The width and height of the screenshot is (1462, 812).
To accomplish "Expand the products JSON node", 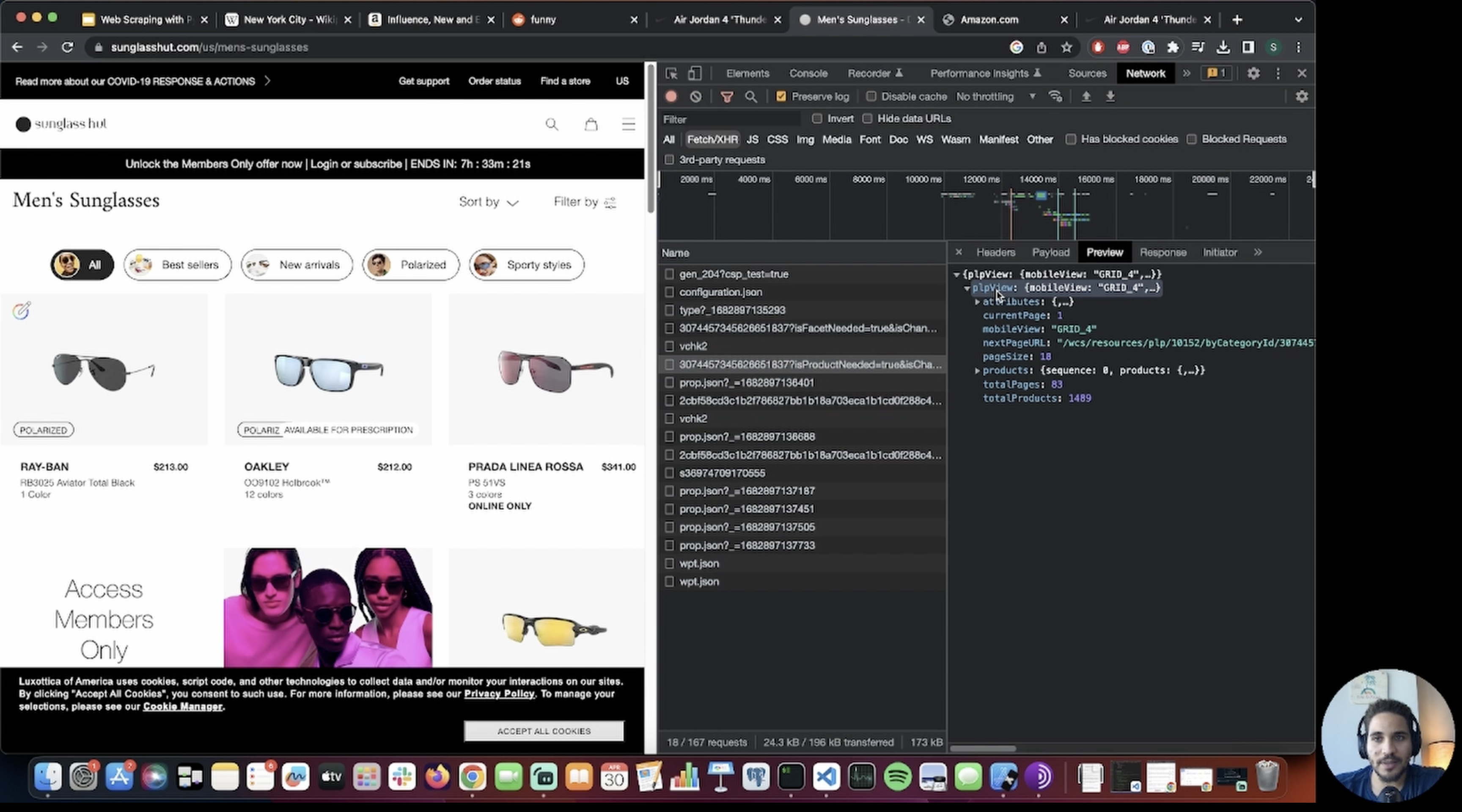I will pyautogui.click(x=977, y=370).
